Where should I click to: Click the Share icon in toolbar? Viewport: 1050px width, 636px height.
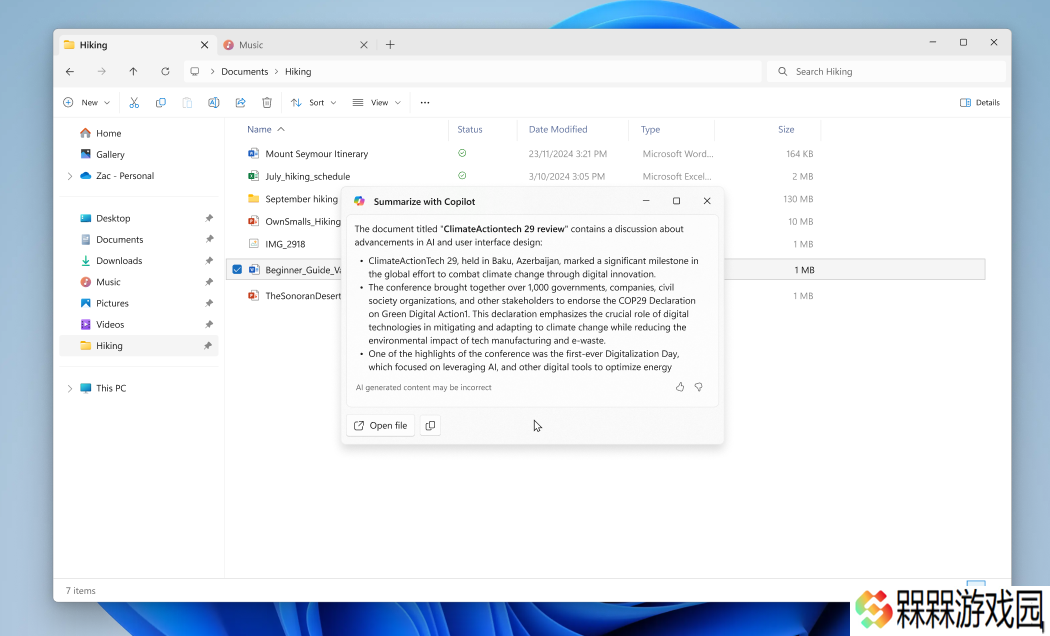[x=240, y=102]
